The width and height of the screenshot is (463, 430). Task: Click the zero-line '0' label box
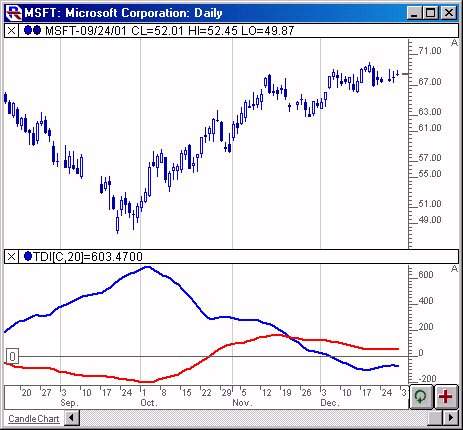pyautogui.click(x=12, y=356)
